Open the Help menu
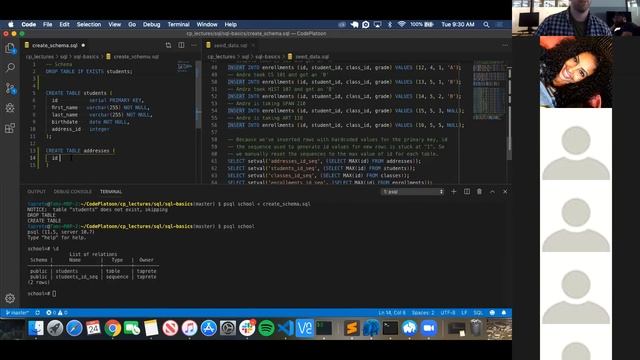Viewport: 640px width, 360px height. click(231, 24)
